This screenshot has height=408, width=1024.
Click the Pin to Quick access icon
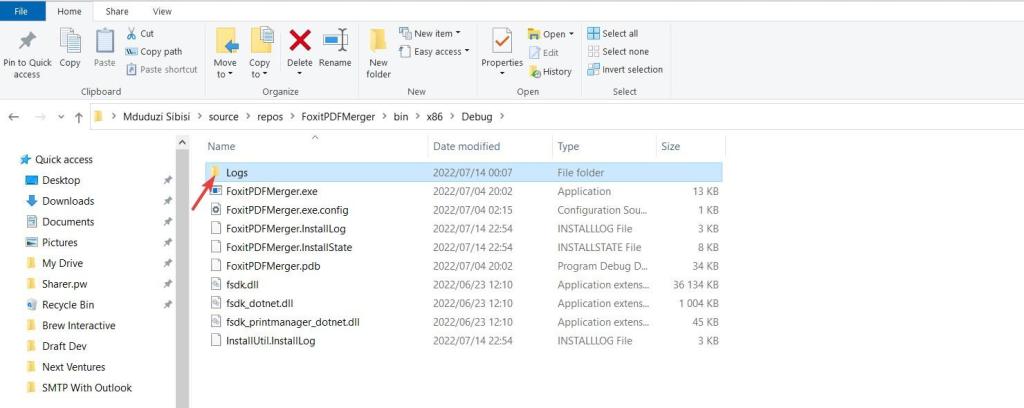tap(27, 41)
